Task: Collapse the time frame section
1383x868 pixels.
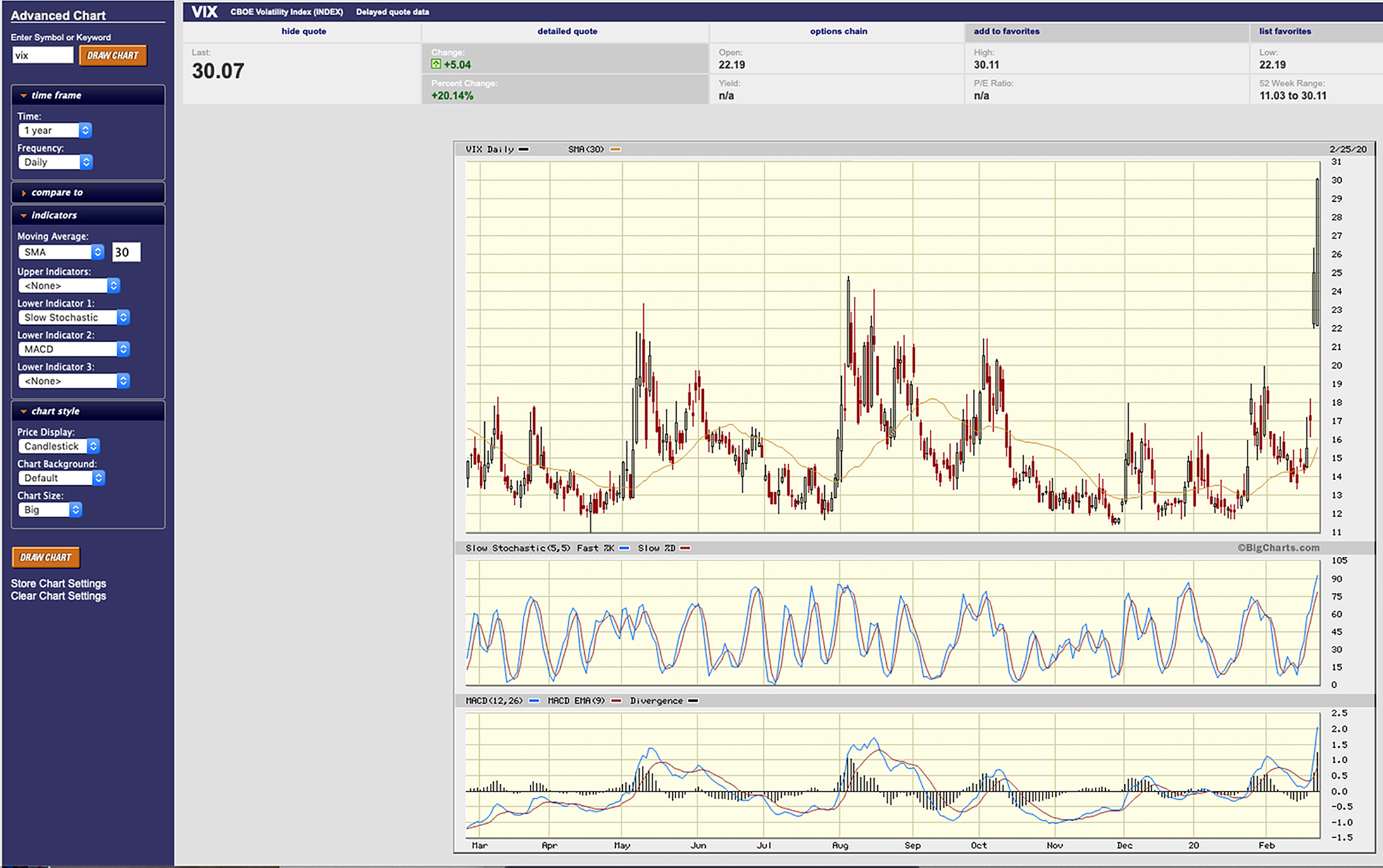Action: (88, 95)
